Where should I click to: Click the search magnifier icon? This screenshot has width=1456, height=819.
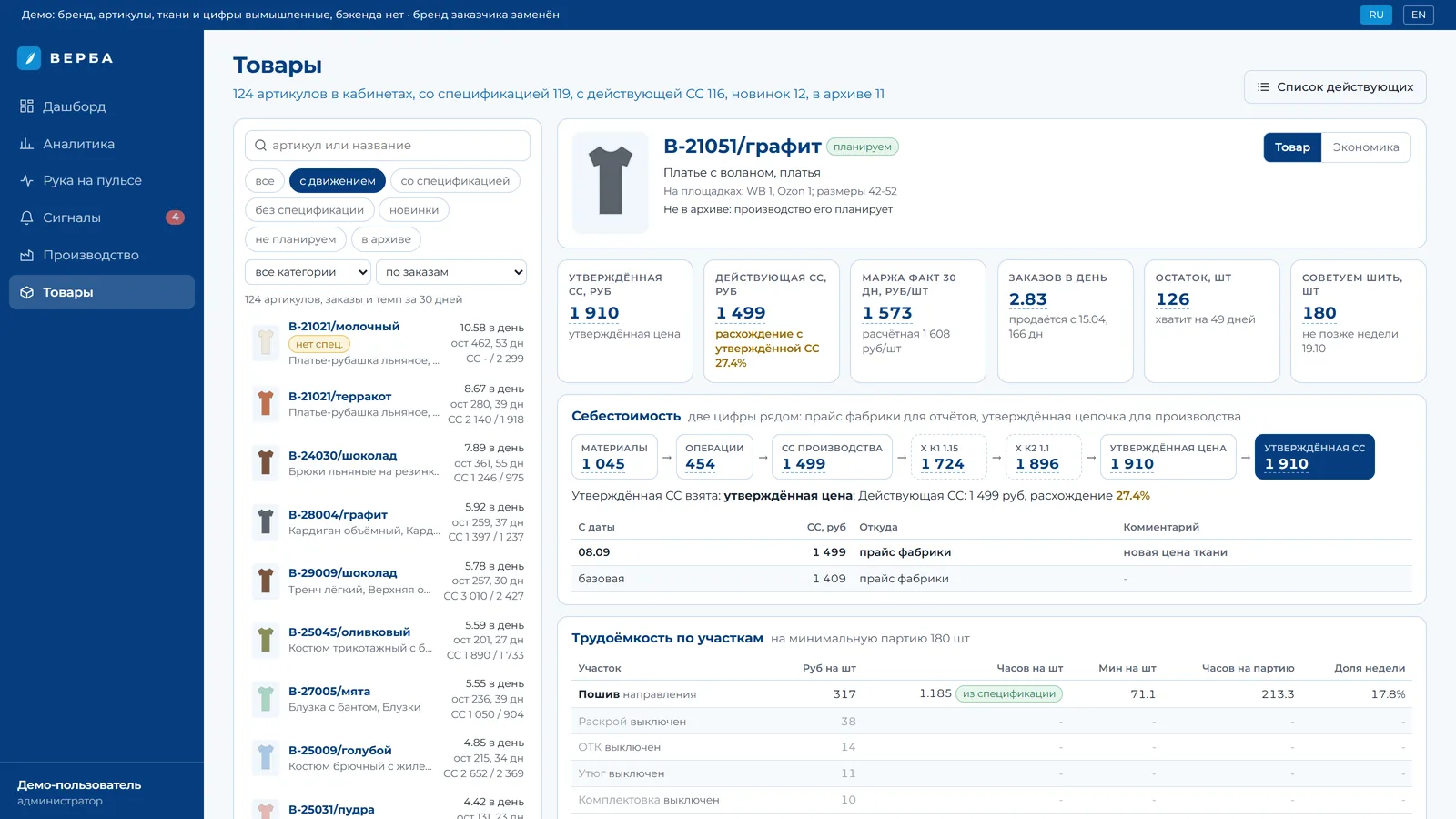[261, 146]
